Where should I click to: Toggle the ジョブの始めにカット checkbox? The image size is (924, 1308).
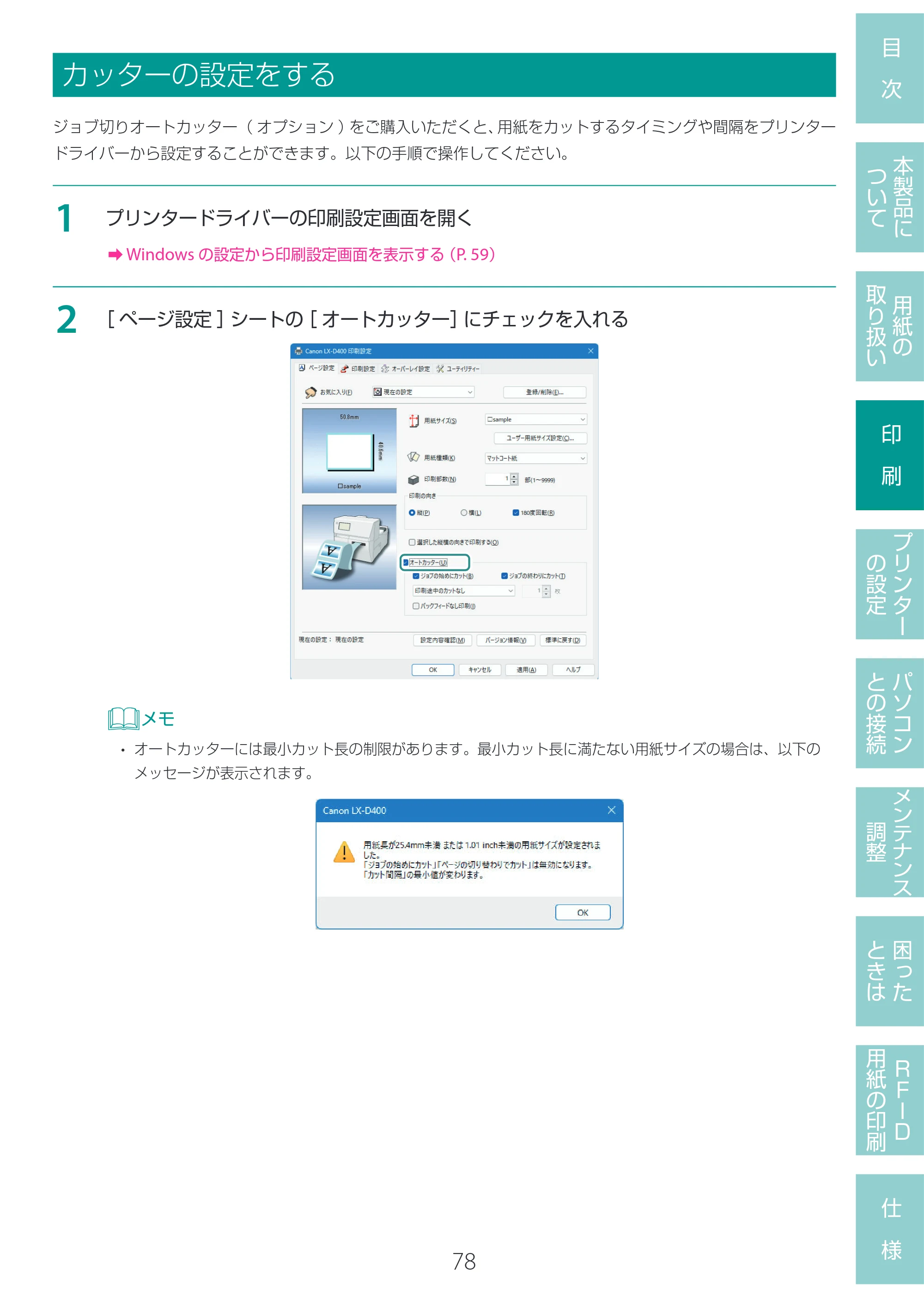pos(416,576)
